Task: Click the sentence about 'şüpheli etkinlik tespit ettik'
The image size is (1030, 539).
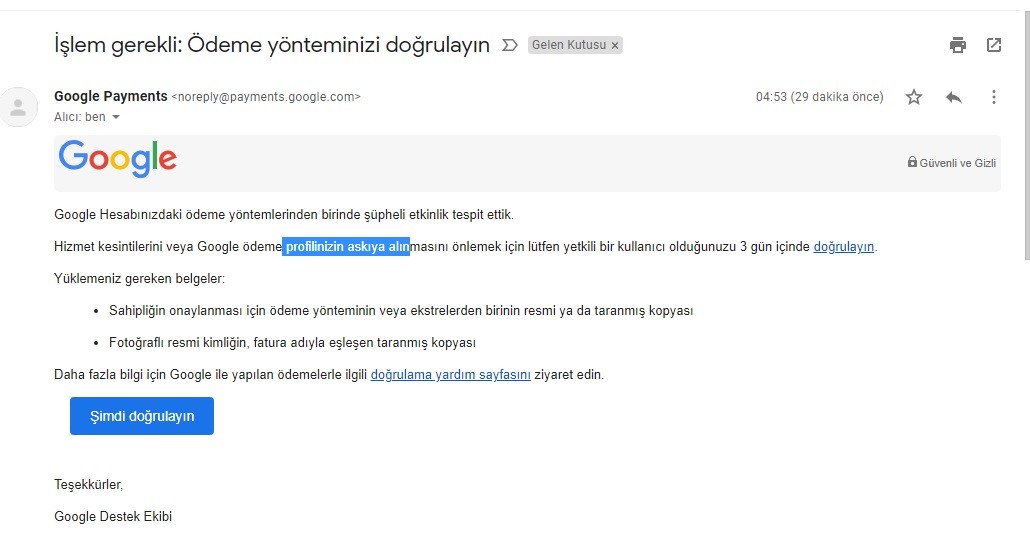Action: click(284, 215)
